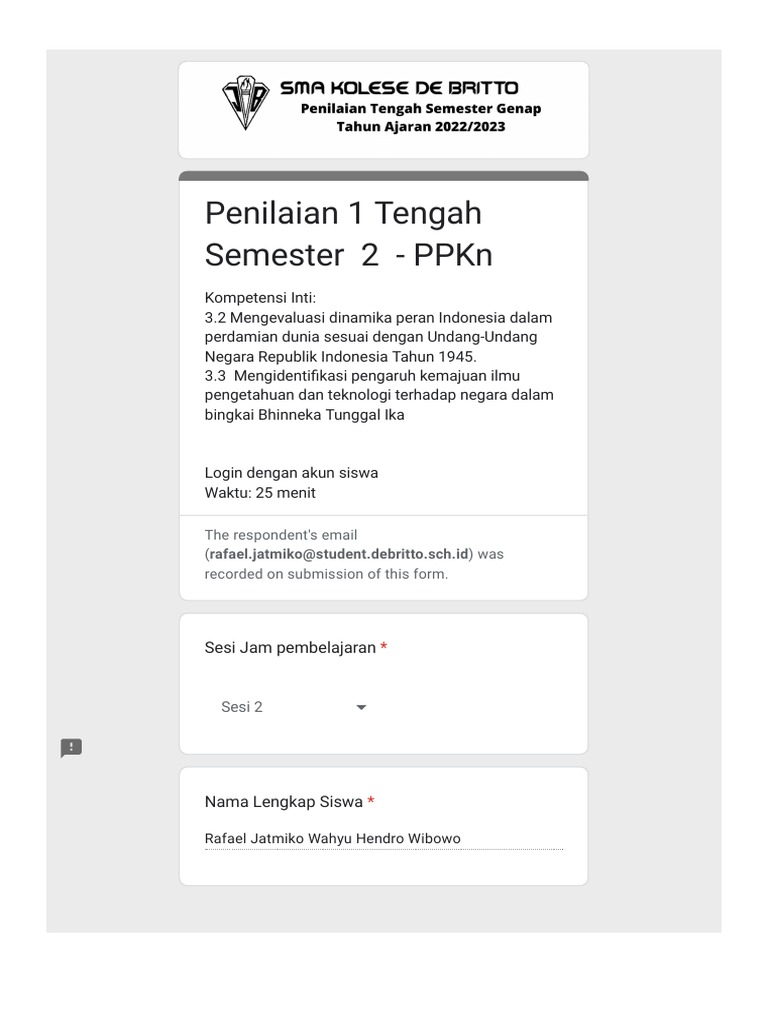Click the JB school logo emblem
Viewport: 768px width, 1024px height.
click(245, 103)
